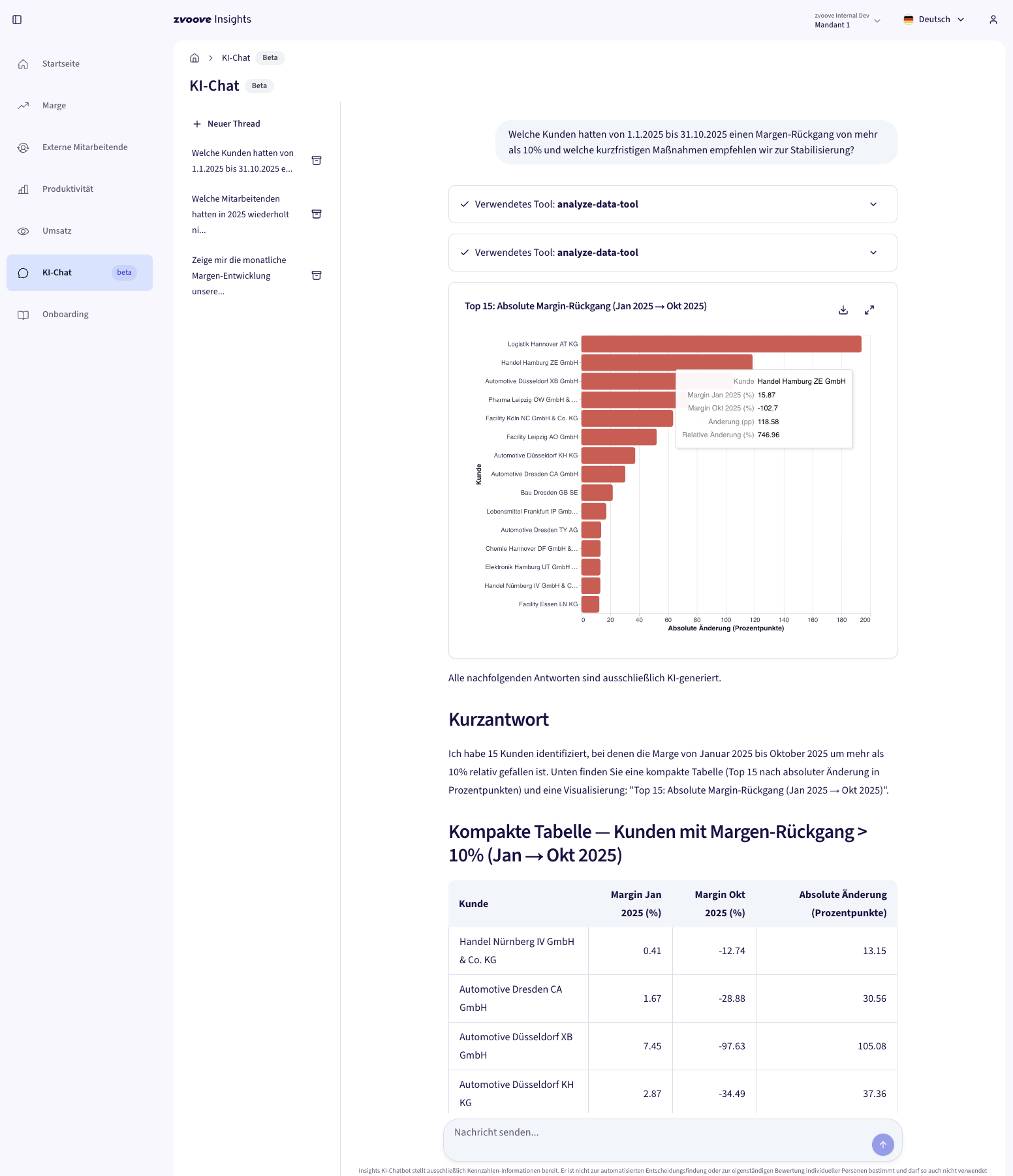Open the Deutsch language dropdown
This screenshot has width=1013, height=1176.
934,20
